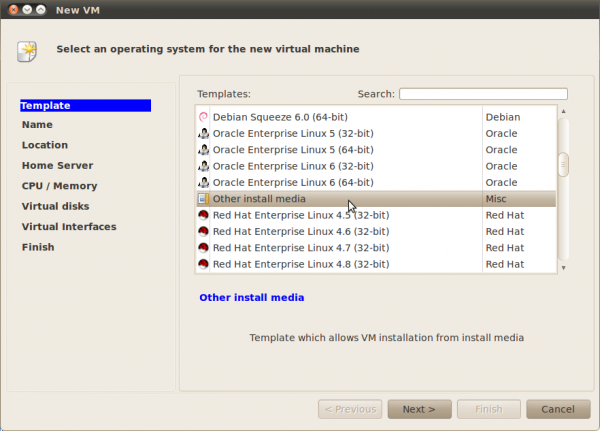Select Other install media list row
Image resolution: width=600 pixels, height=431 pixels.
(376, 199)
